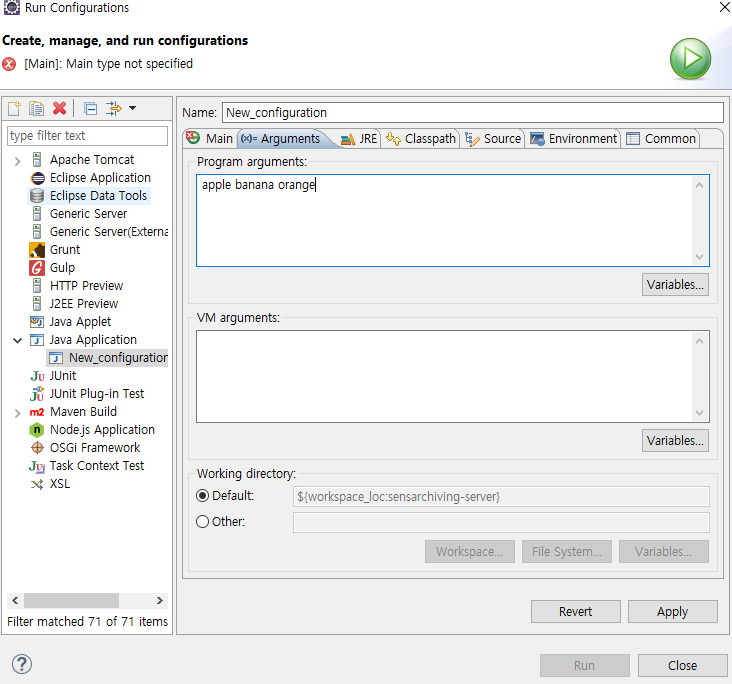
Task: Click the Filter launch configurations icon
Action: click(x=113, y=108)
